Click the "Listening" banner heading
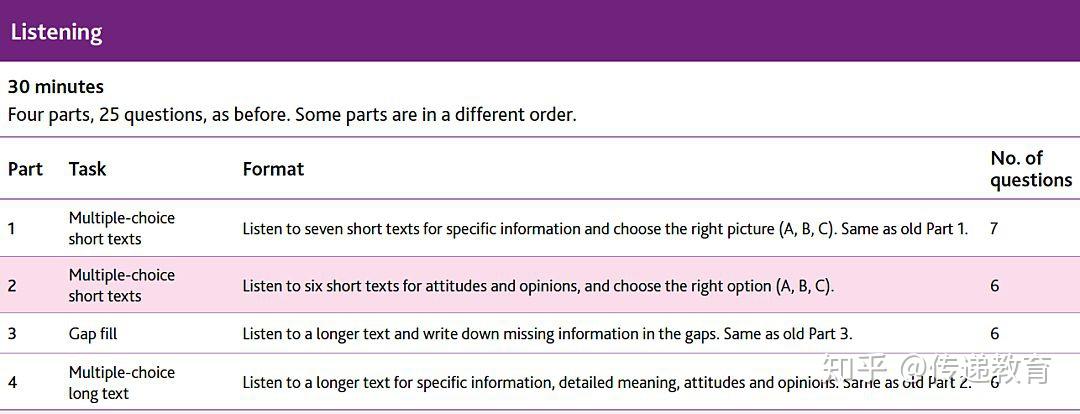 coord(57,32)
